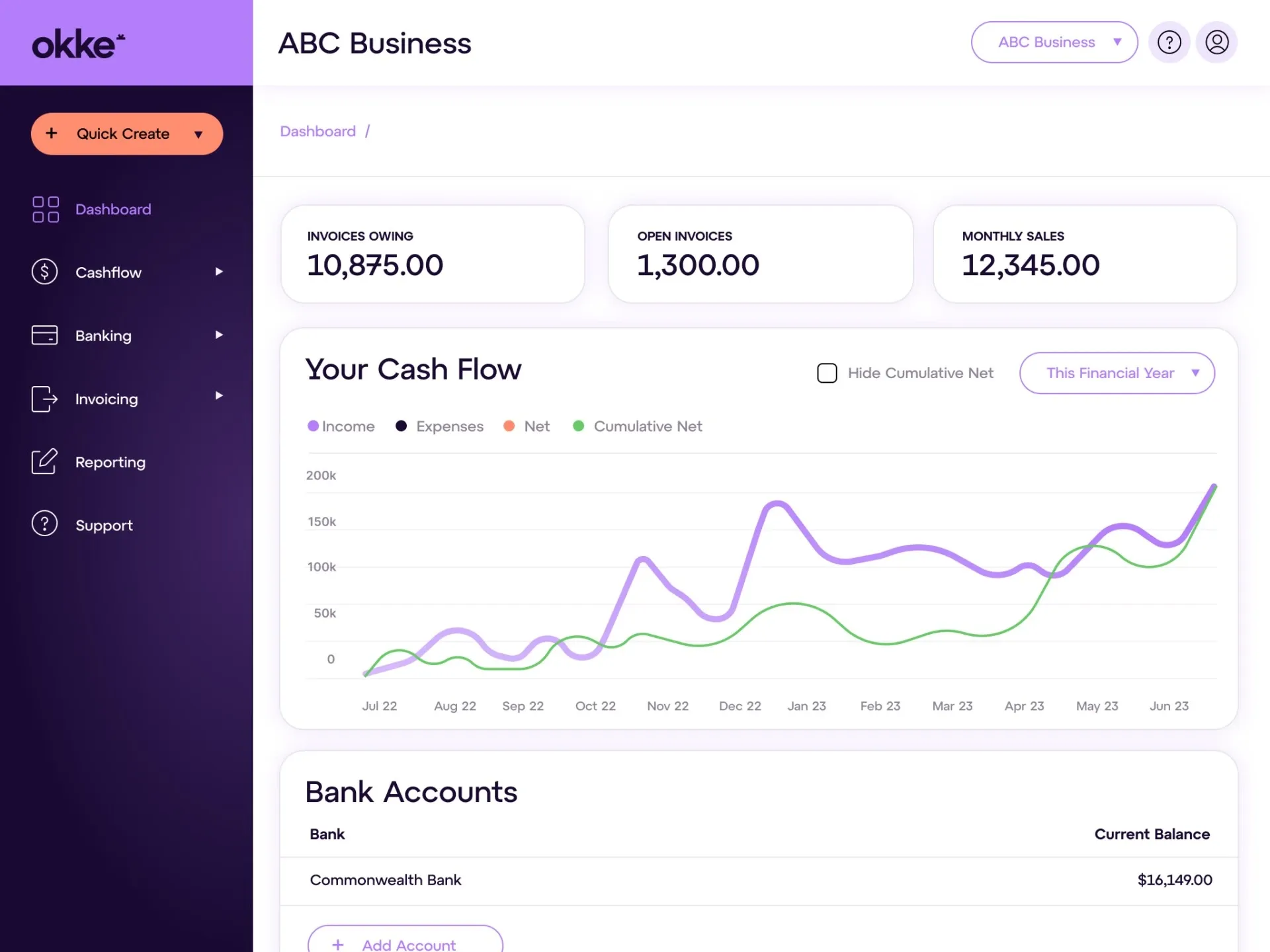Expand the Quick Create menu arrow

(199, 133)
